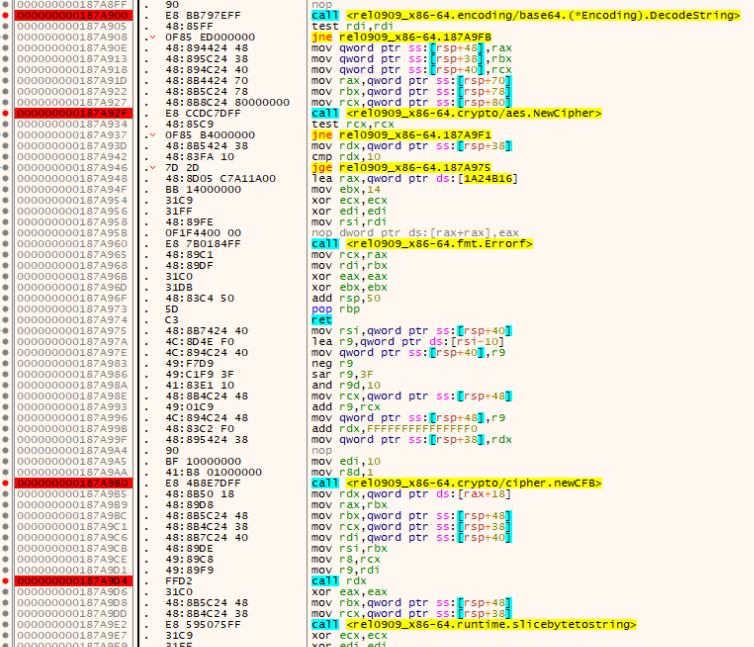
Task: Select the 'mov ebx,14' instruction
Action: click(x=346, y=190)
